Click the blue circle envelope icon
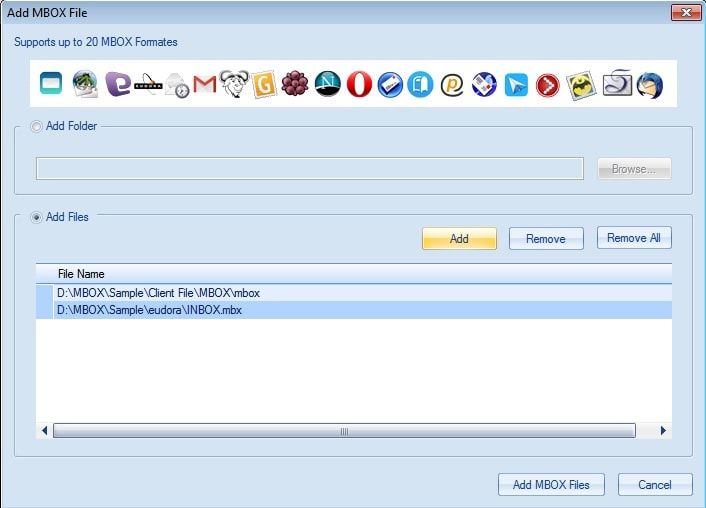The height and width of the screenshot is (508, 706). pyautogui.click(x=390, y=84)
